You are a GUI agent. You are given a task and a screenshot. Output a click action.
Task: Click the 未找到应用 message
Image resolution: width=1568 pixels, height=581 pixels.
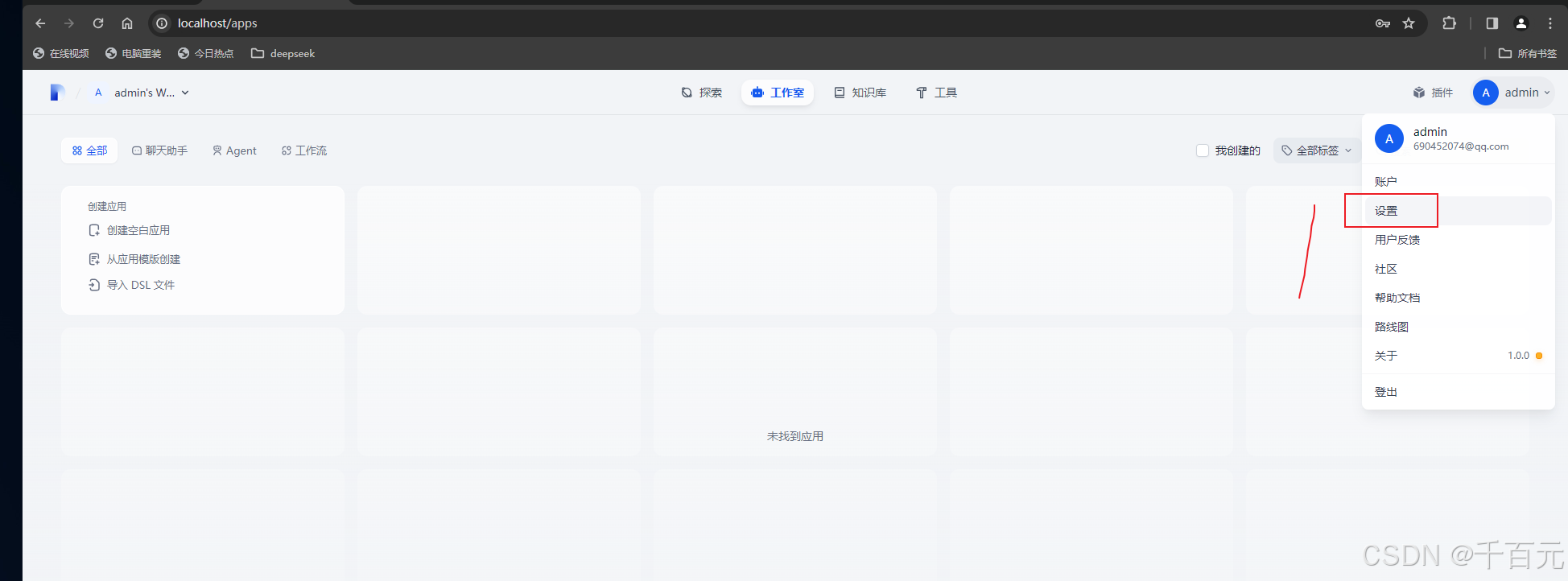coord(795,436)
